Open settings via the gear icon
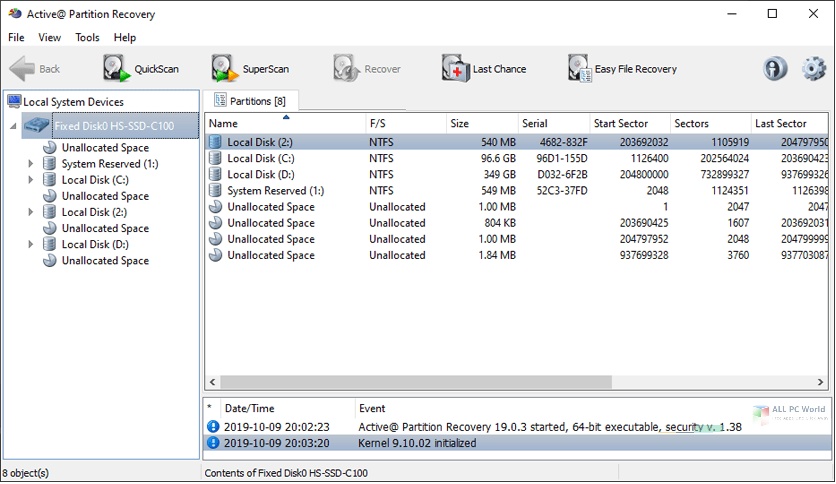This screenshot has width=836, height=484. 814,69
